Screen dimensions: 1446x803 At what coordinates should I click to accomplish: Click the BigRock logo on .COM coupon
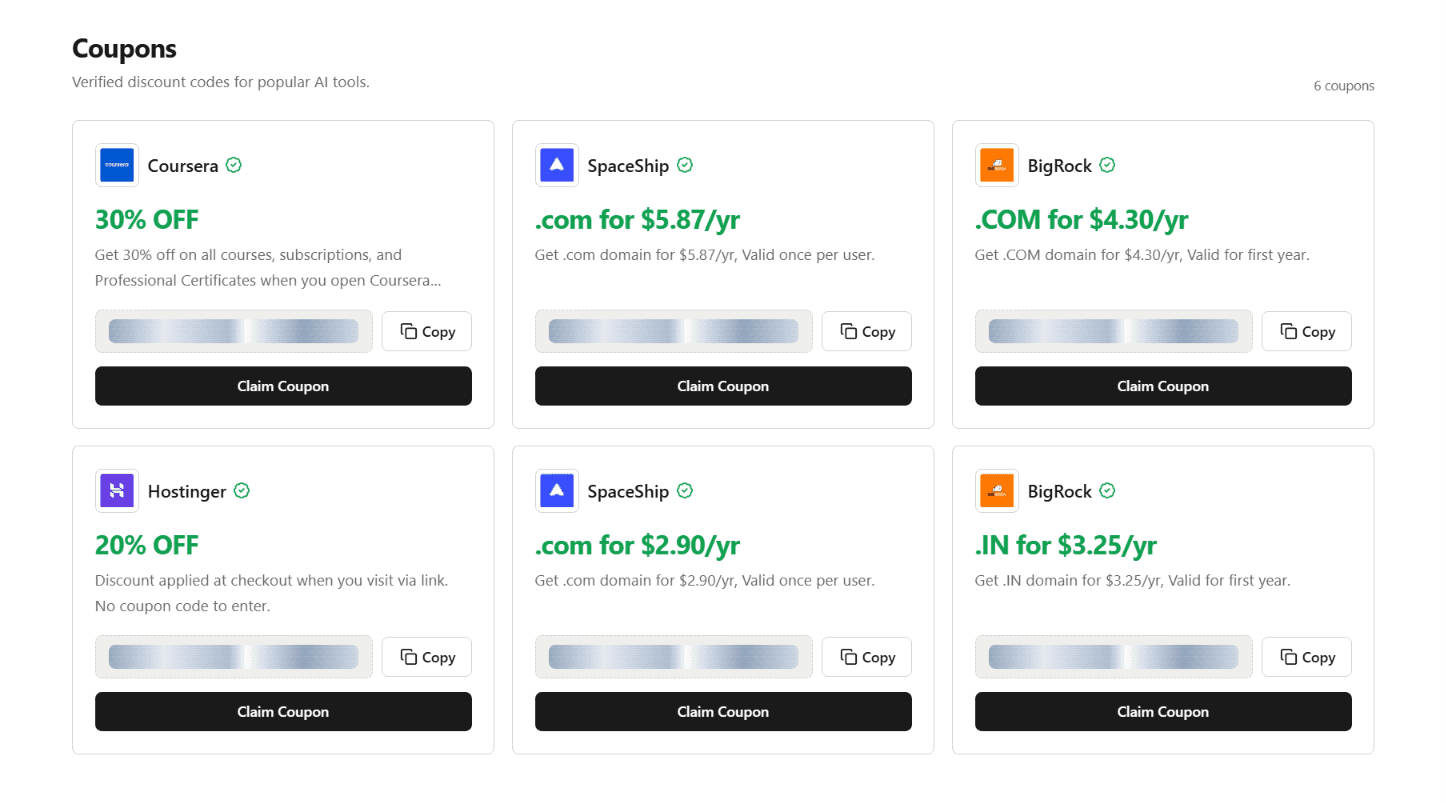pyautogui.click(x=997, y=165)
